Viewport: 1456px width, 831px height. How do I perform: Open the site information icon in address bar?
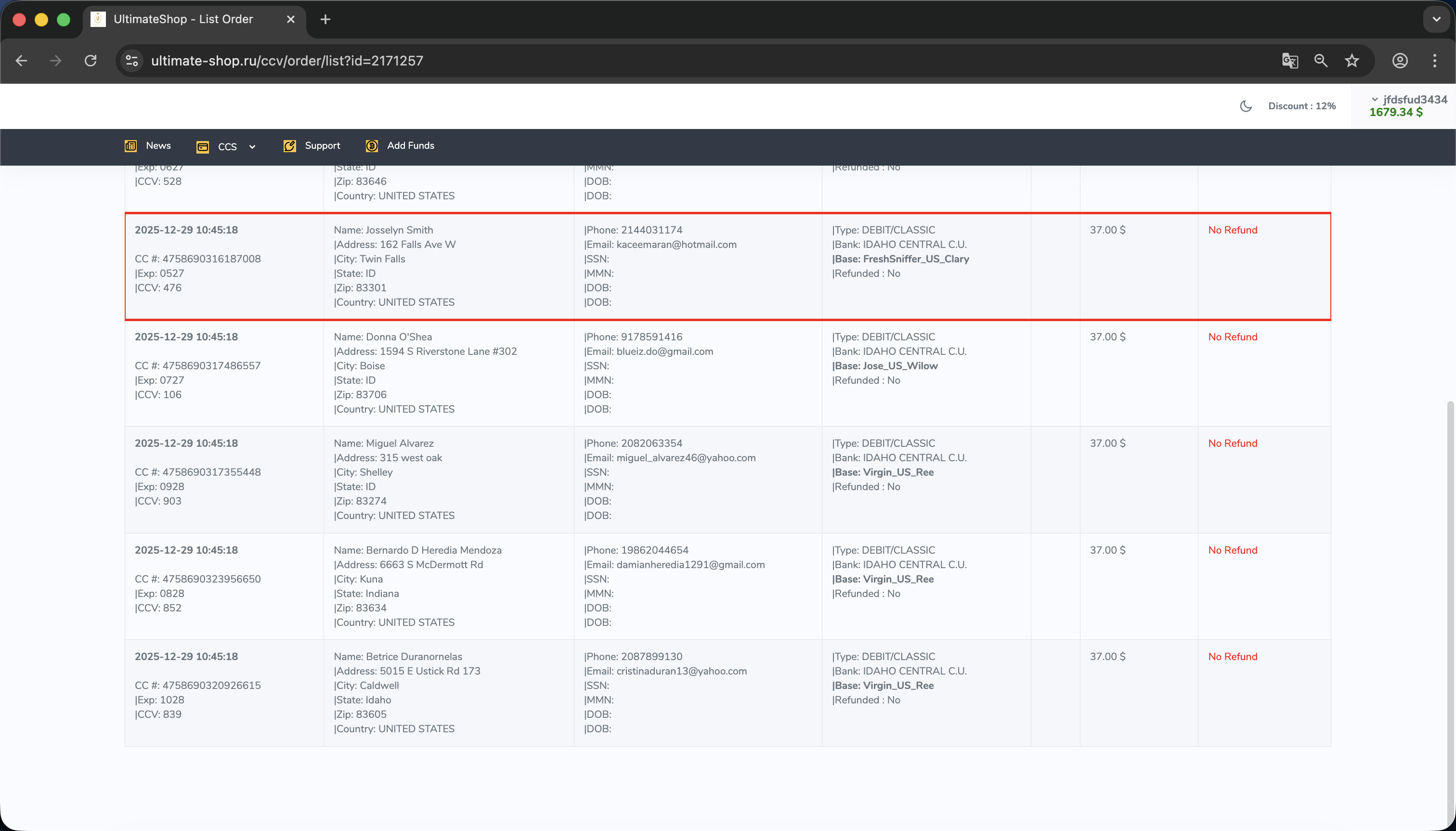point(132,61)
